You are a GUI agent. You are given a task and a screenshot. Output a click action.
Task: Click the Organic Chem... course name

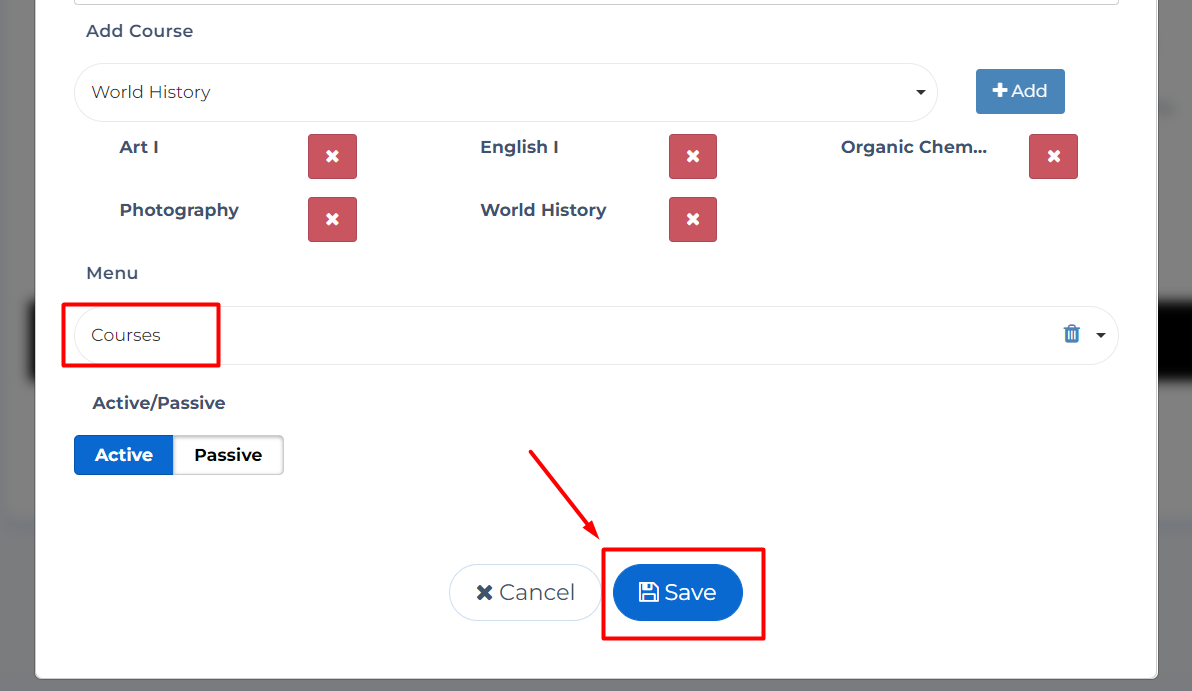coord(913,147)
